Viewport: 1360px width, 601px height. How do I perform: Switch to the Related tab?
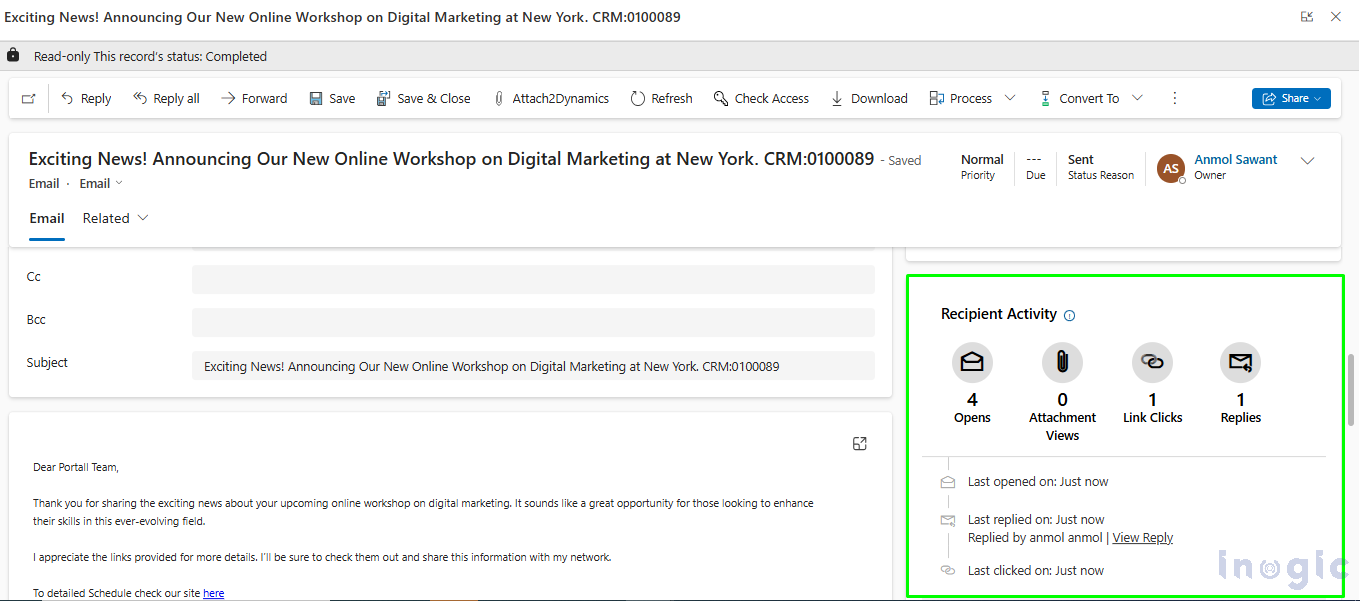tap(115, 218)
